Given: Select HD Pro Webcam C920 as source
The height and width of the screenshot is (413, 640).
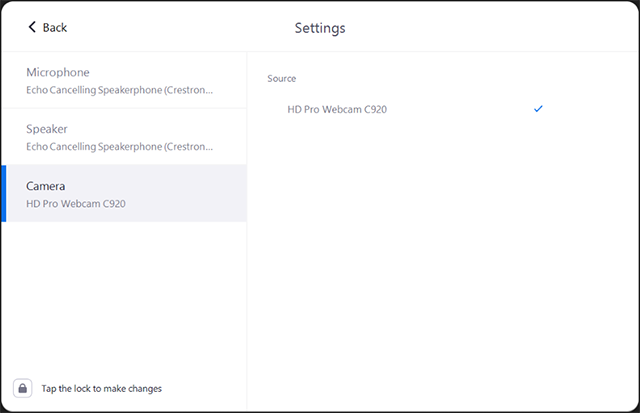Looking at the screenshot, I should pos(337,109).
